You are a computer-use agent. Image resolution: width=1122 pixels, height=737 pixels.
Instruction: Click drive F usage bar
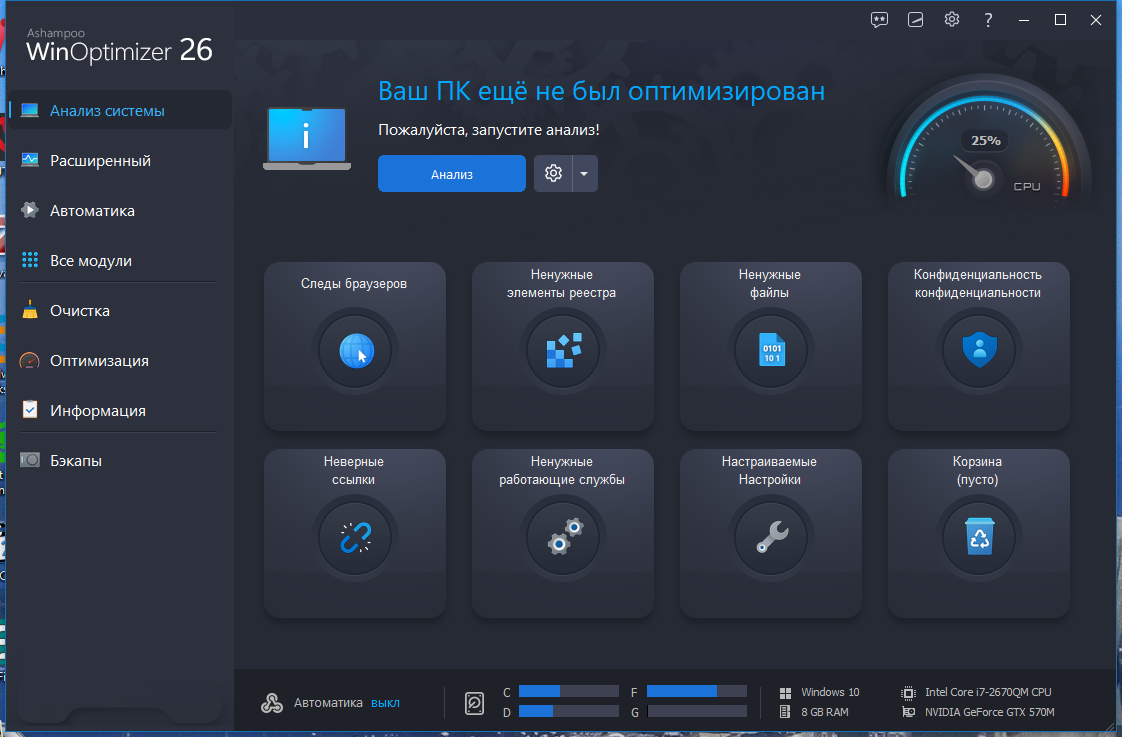pyautogui.click(x=697, y=691)
